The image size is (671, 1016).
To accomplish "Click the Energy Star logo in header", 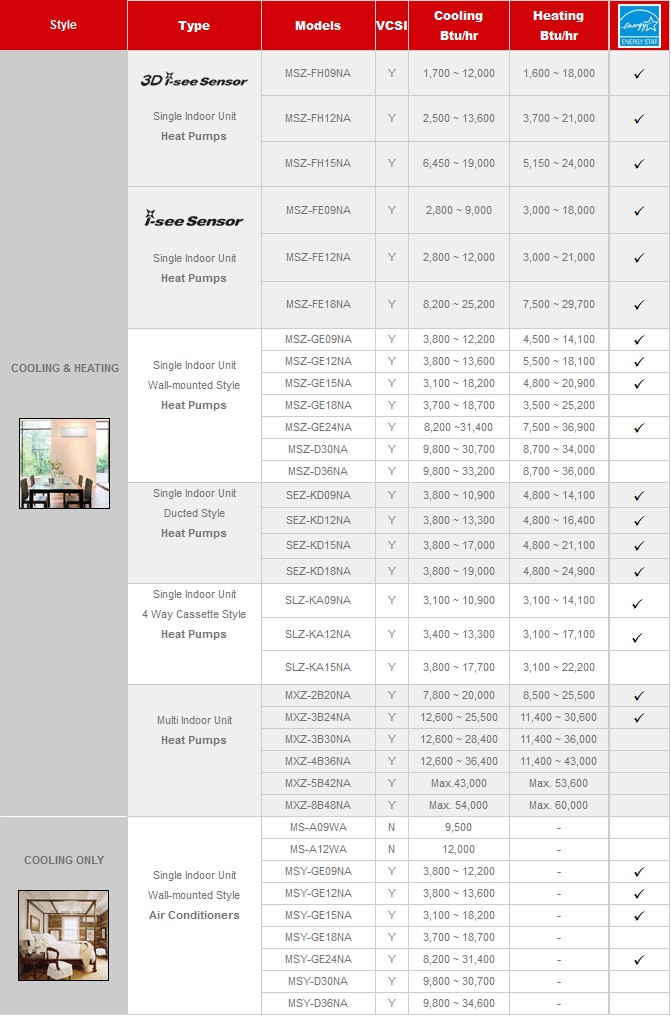I will pyautogui.click(x=639, y=26).
